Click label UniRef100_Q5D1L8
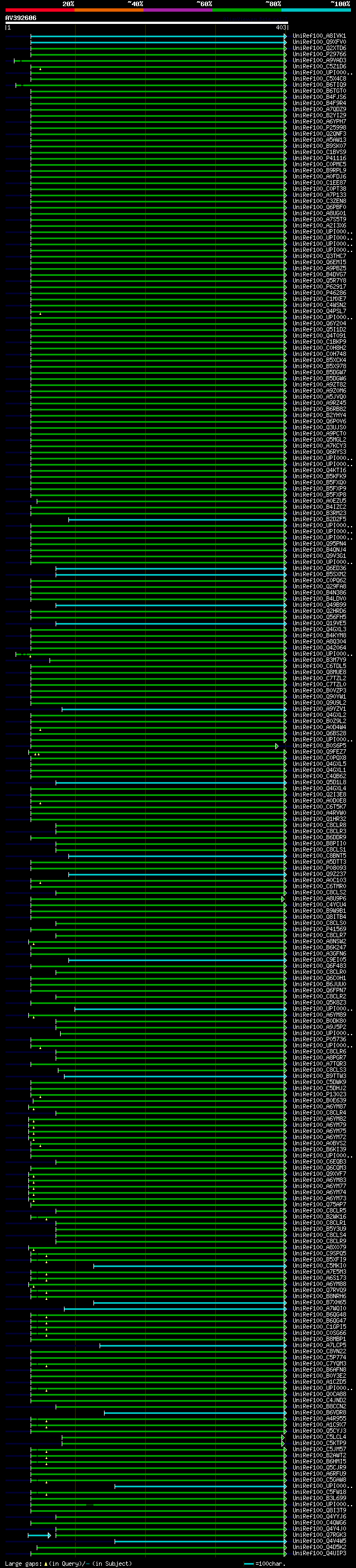356x1568 pixels. 319,782
